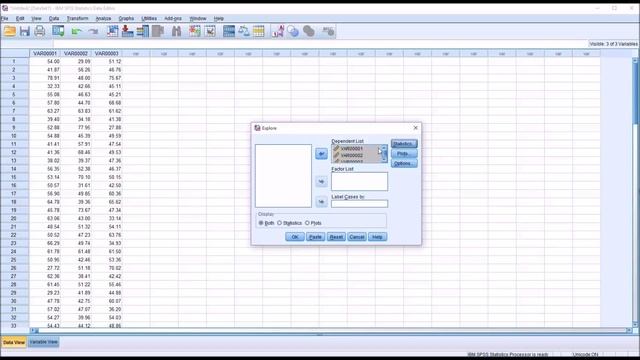
Task: Switch to the Variable View tab
Action: click(x=44, y=342)
